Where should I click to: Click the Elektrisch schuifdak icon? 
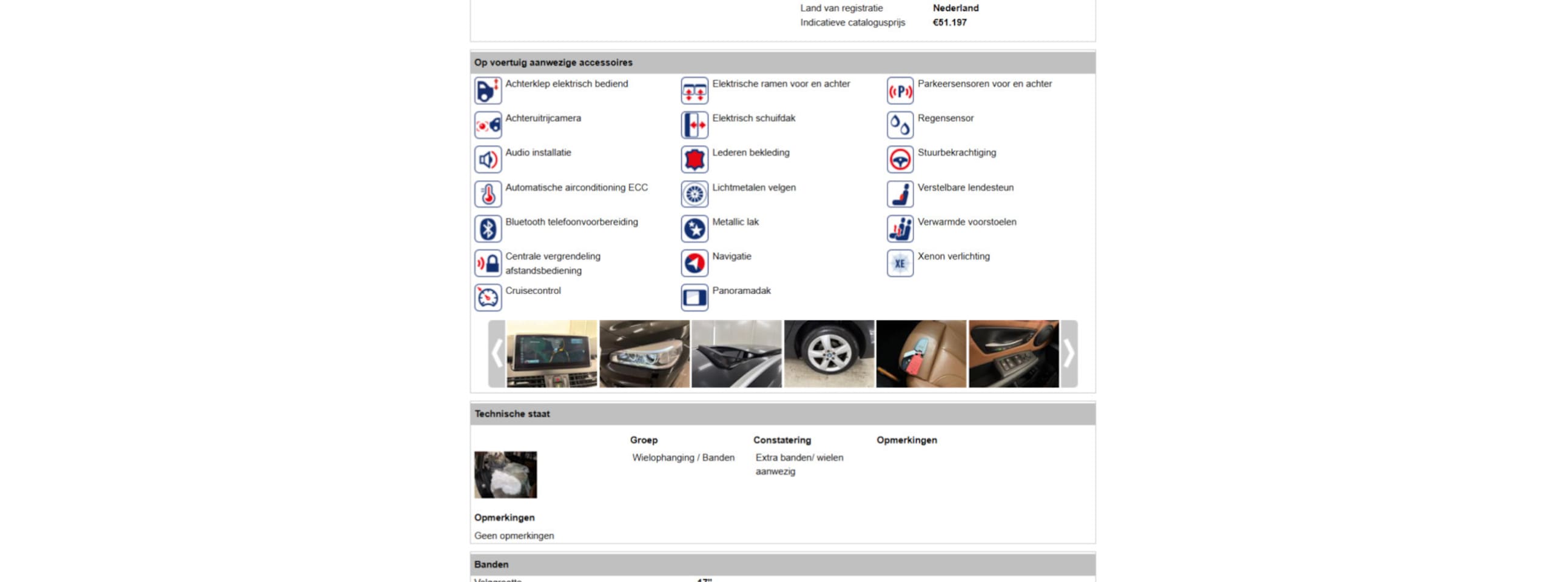(694, 125)
